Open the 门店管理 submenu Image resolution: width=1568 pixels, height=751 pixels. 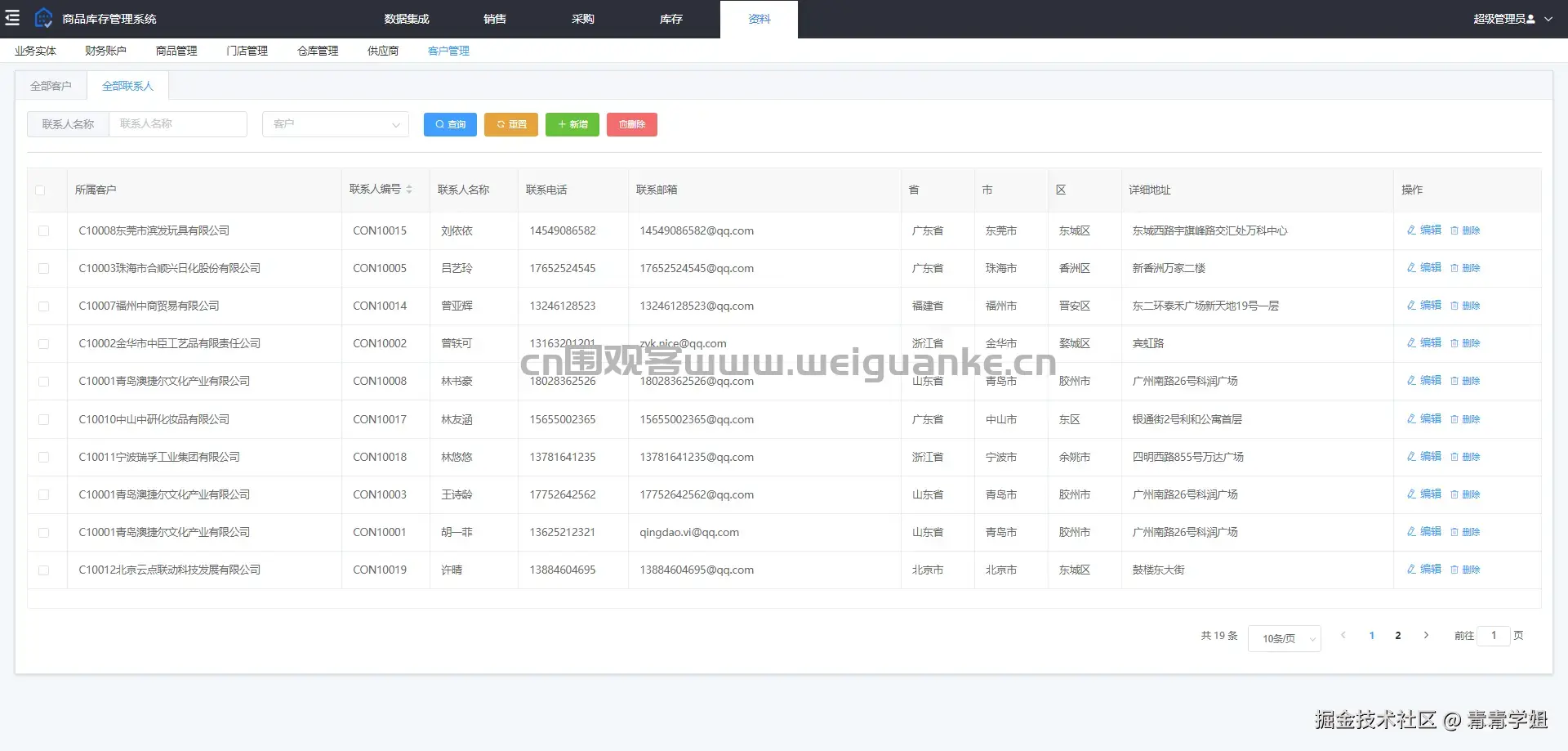click(247, 51)
